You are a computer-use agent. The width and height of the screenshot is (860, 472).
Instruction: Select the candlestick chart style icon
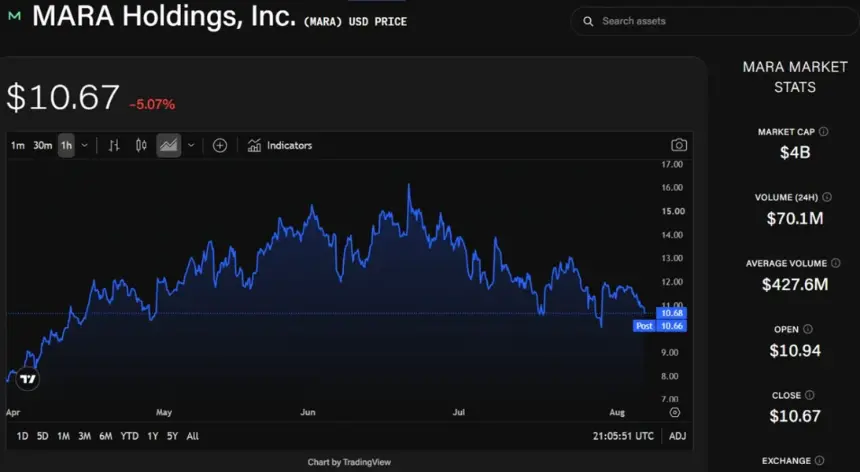(141, 145)
